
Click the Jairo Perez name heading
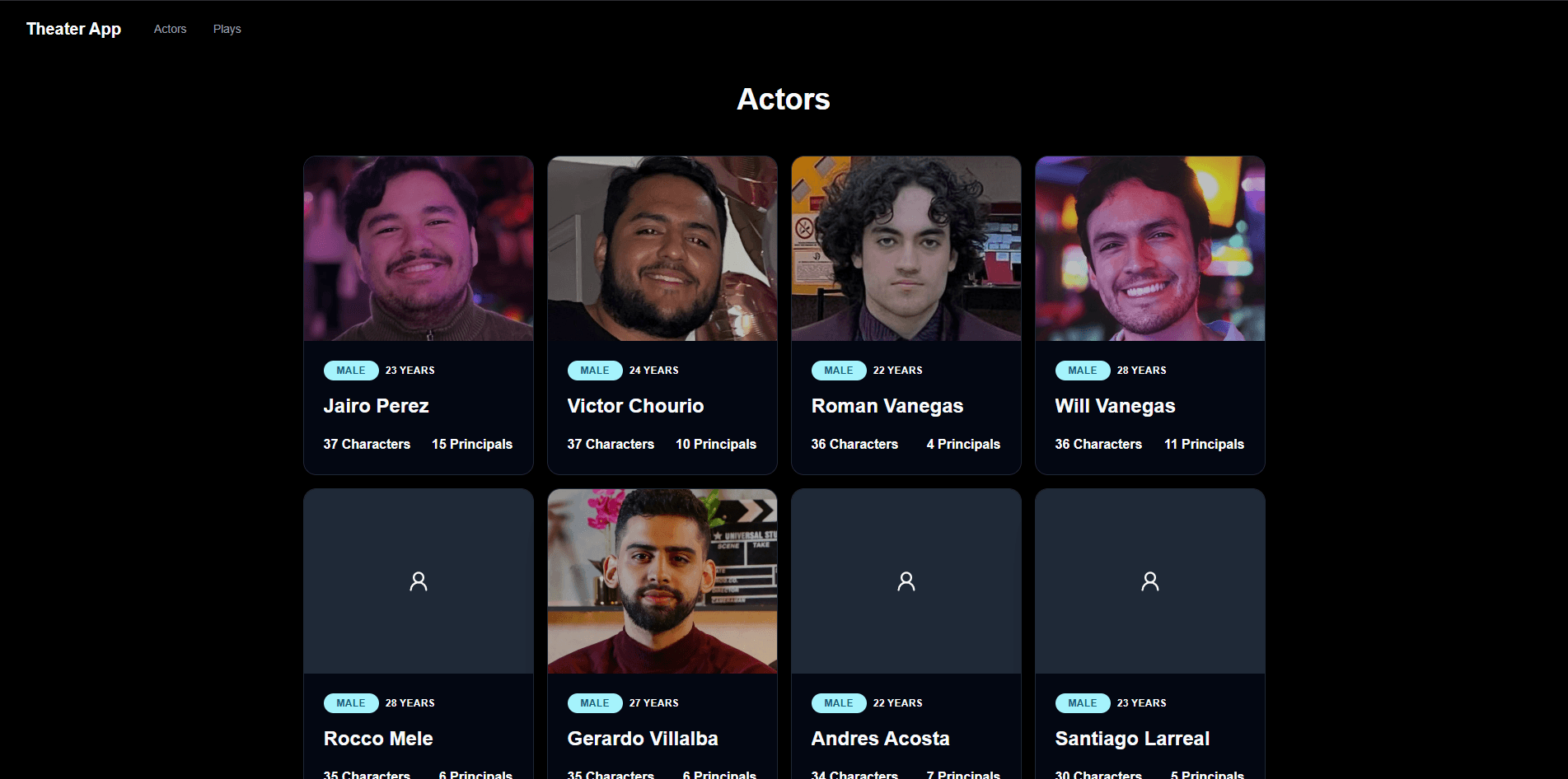pos(377,406)
